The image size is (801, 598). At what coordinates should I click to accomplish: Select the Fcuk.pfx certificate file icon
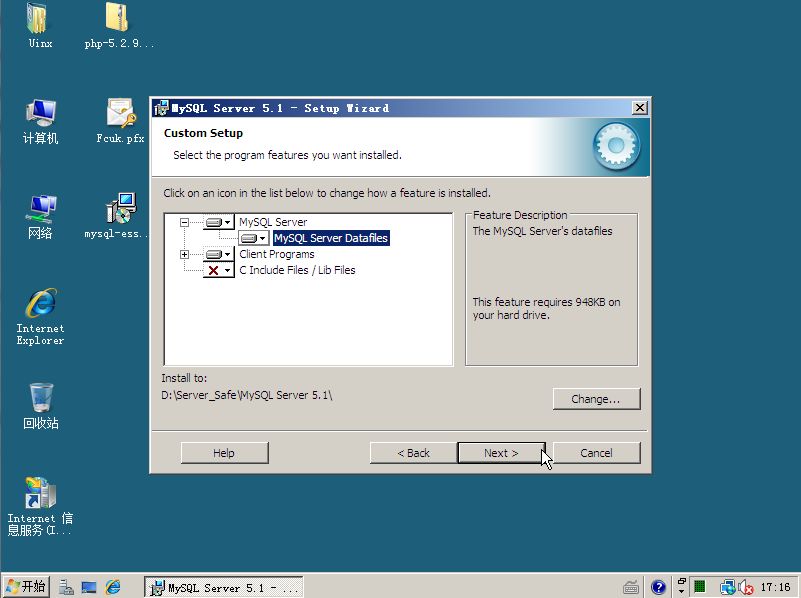[x=121, y=121]
